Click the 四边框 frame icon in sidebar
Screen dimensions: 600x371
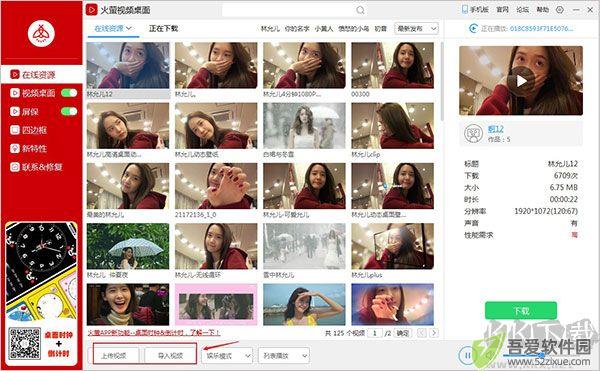click(x=15, y=130)
